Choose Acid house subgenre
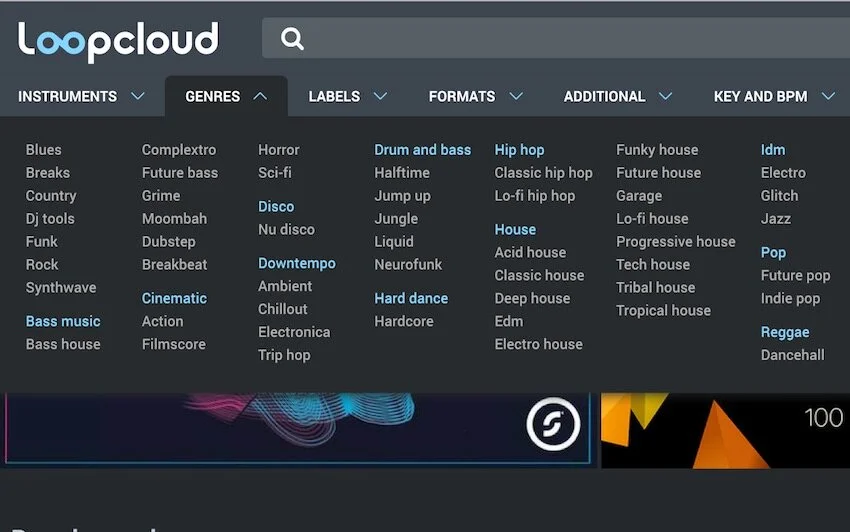The width and height of the screenshot is (850, 532). [x=530, y=252]
